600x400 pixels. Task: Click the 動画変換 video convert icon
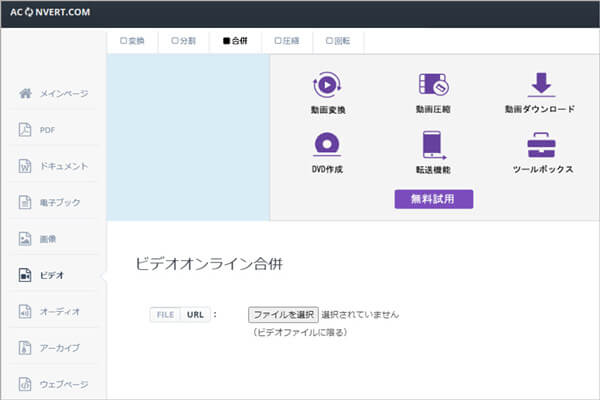coord(328,86)
